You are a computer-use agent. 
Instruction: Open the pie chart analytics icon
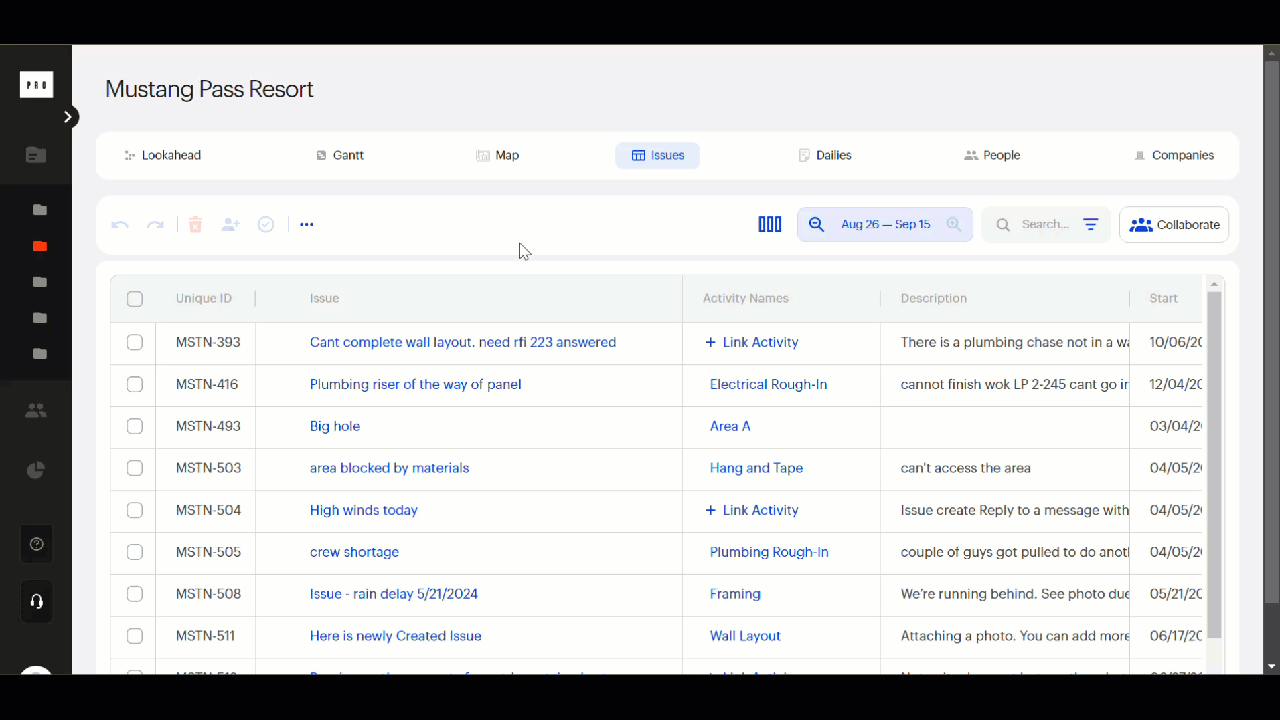click(x=36, y=470)
